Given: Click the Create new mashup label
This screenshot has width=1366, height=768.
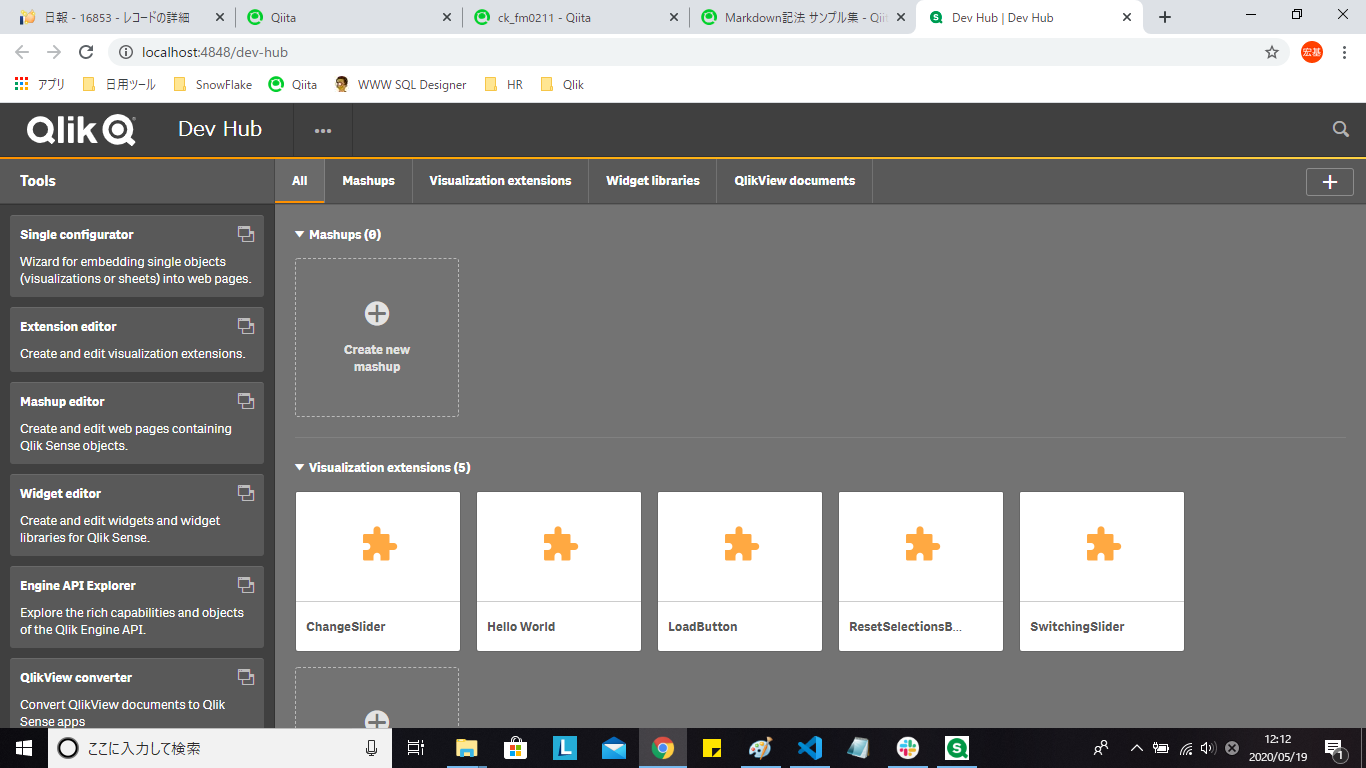Looking at the screenshot, I should click(377, 358).
